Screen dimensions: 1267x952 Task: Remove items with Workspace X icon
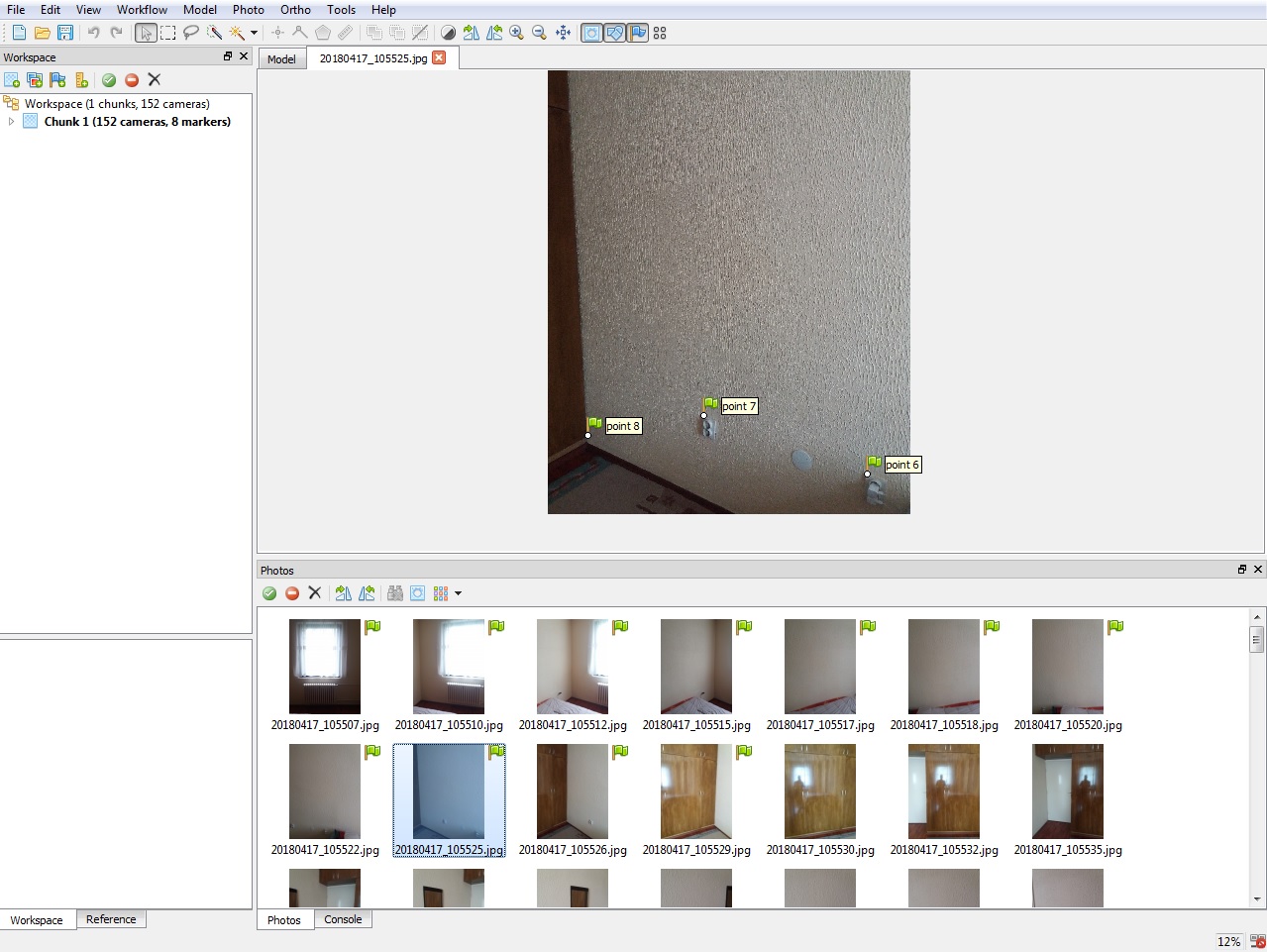click(x=155, y=80)
